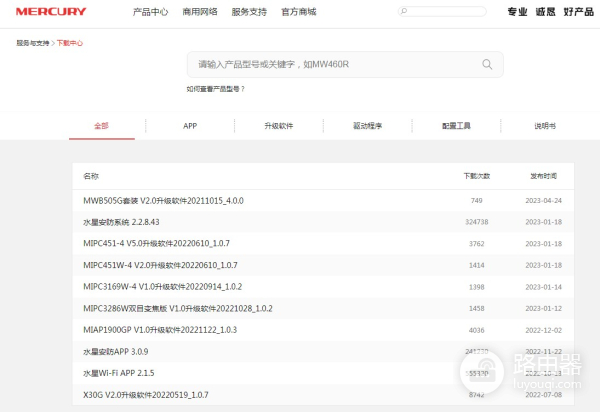Image resolution: width=600 pixels, height=412 pixels.
Task: Click download count 1414
Action: click(477, 265)
